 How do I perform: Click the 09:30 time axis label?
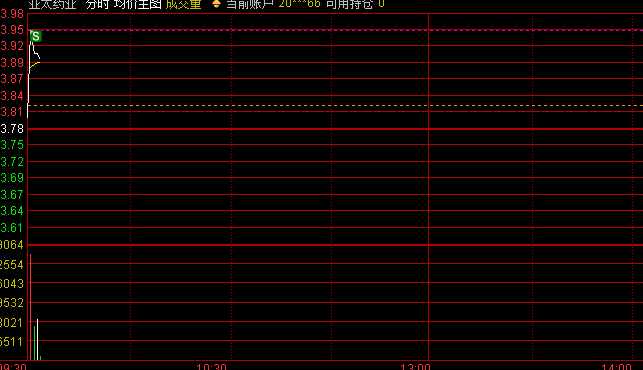13,366
